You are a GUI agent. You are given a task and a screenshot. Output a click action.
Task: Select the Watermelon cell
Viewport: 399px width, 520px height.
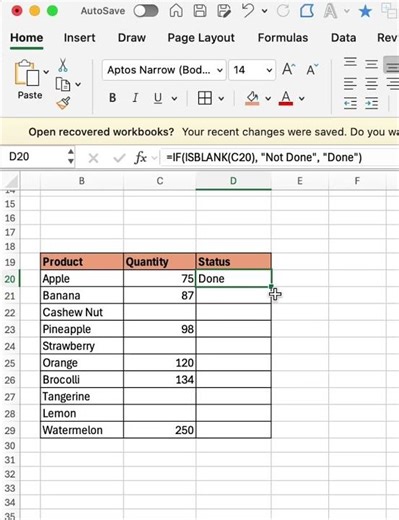coord(82,430)
